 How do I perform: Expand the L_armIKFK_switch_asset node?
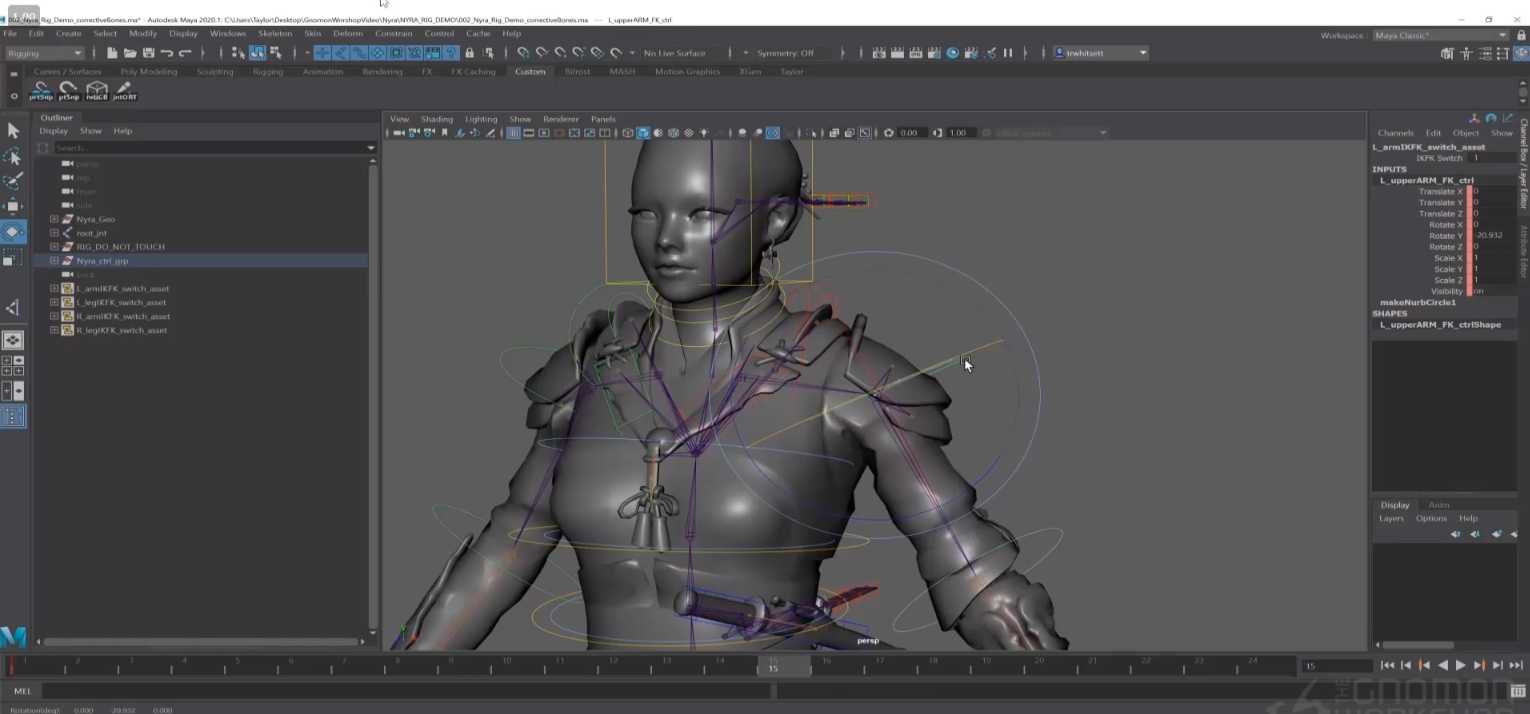click(54, 288)
